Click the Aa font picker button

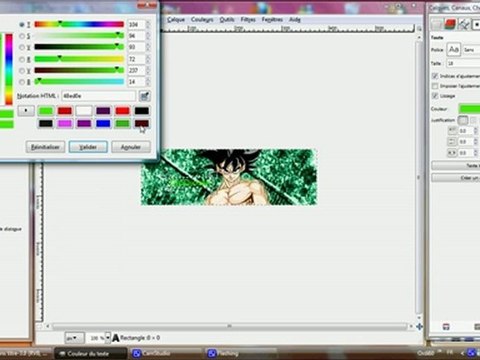coord(453,49)
